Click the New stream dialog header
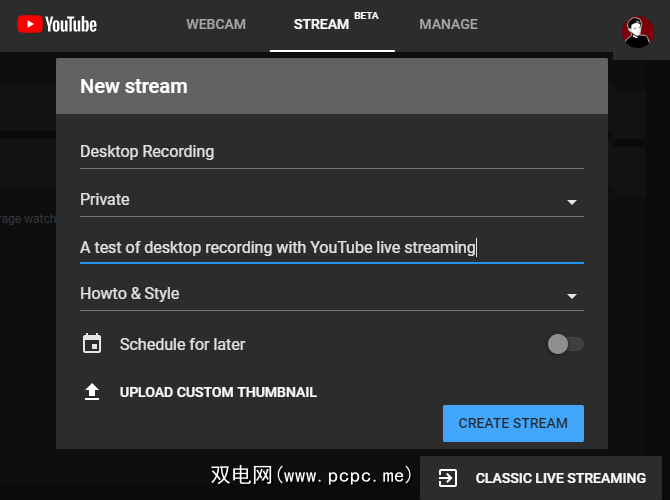Image resolution: width=670 pixels, height=500 pixels. coord(331,86)
